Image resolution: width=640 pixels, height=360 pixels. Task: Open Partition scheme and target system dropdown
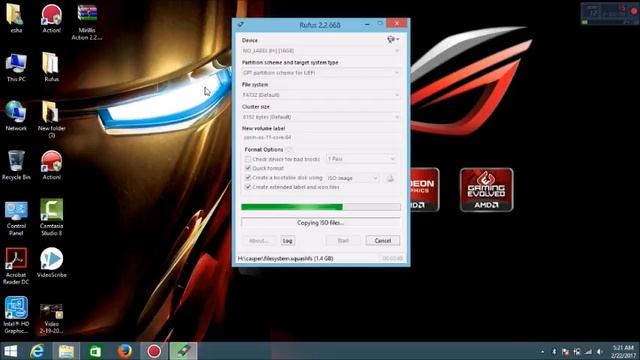[x=321, y=73]
